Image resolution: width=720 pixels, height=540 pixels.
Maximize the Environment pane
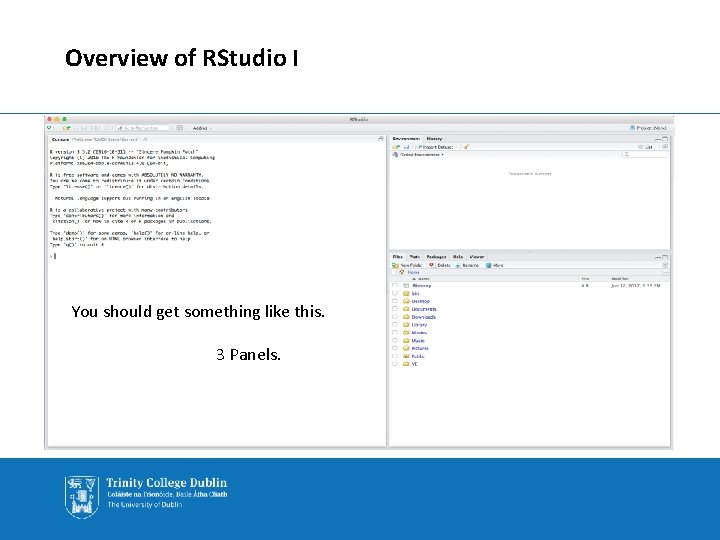(x=665, y=139)
